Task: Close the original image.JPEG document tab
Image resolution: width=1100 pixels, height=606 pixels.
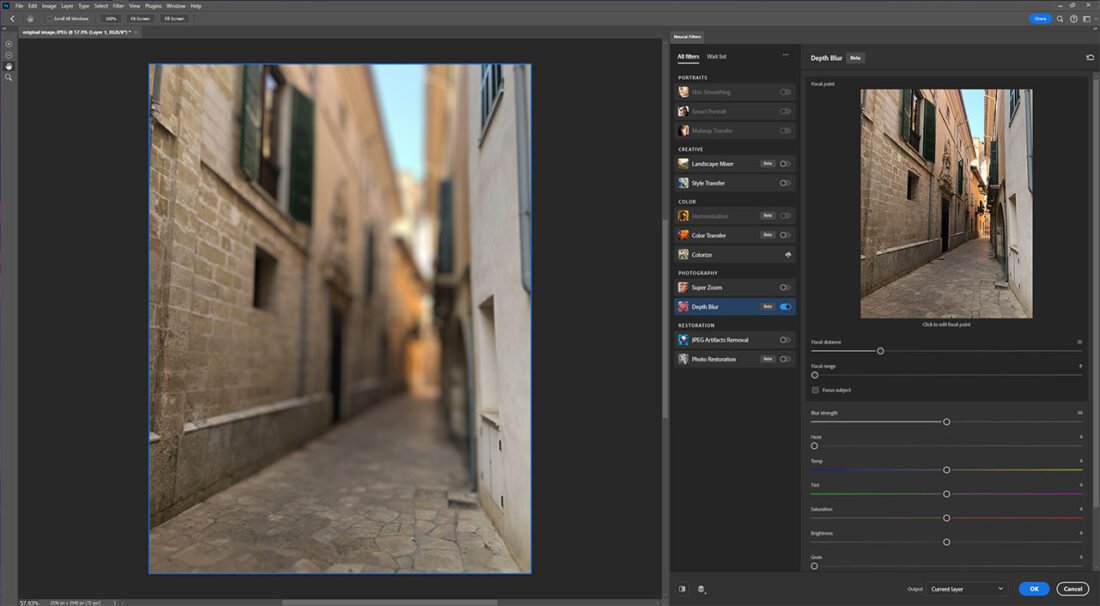Action: (136, 32)
